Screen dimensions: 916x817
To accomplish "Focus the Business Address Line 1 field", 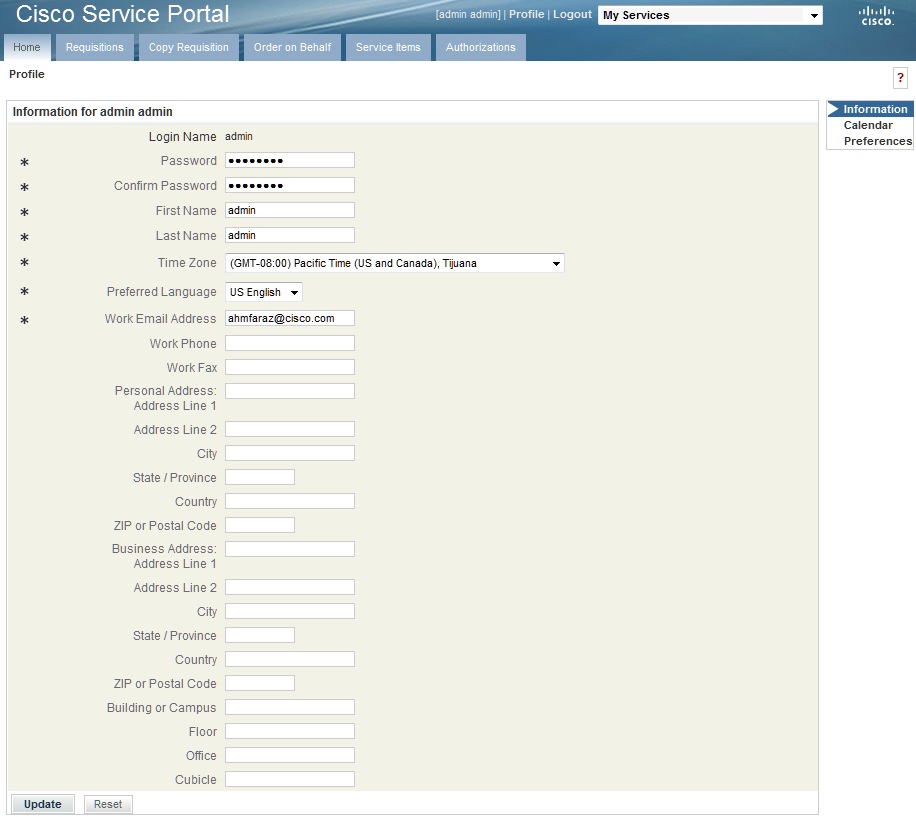I will pos(290,549).
